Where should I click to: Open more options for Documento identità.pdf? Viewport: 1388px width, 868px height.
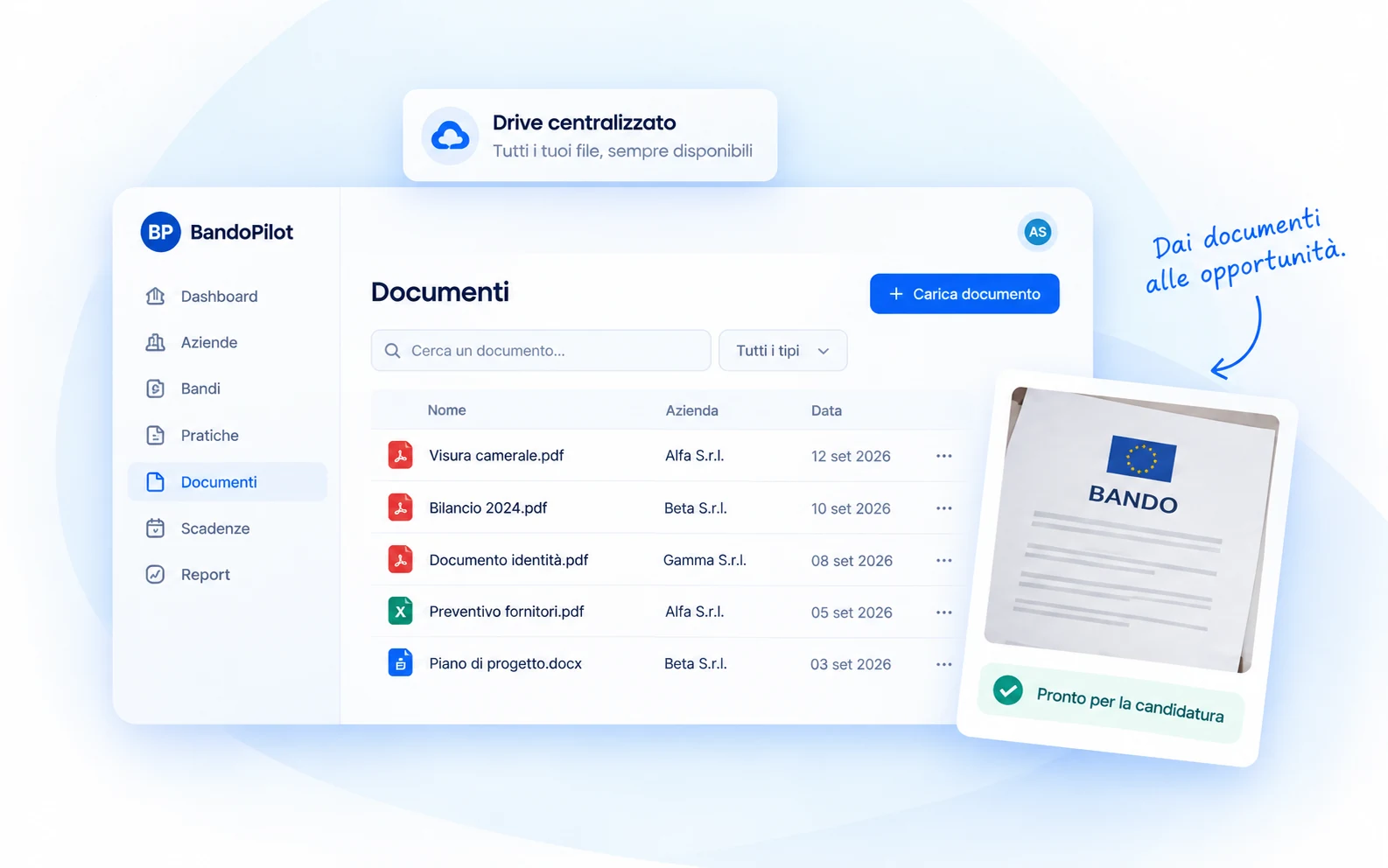[x=943, y=560]
